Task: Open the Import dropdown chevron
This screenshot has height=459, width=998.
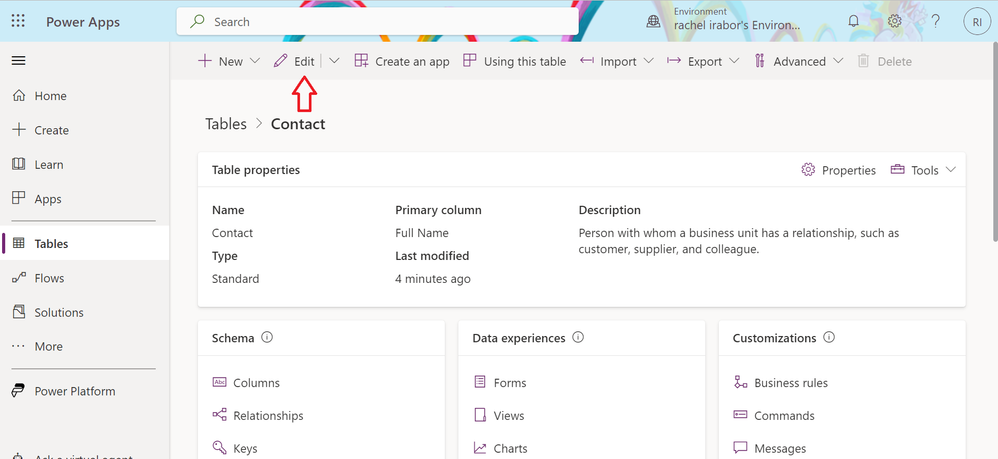Action: [x=649, y=61]
